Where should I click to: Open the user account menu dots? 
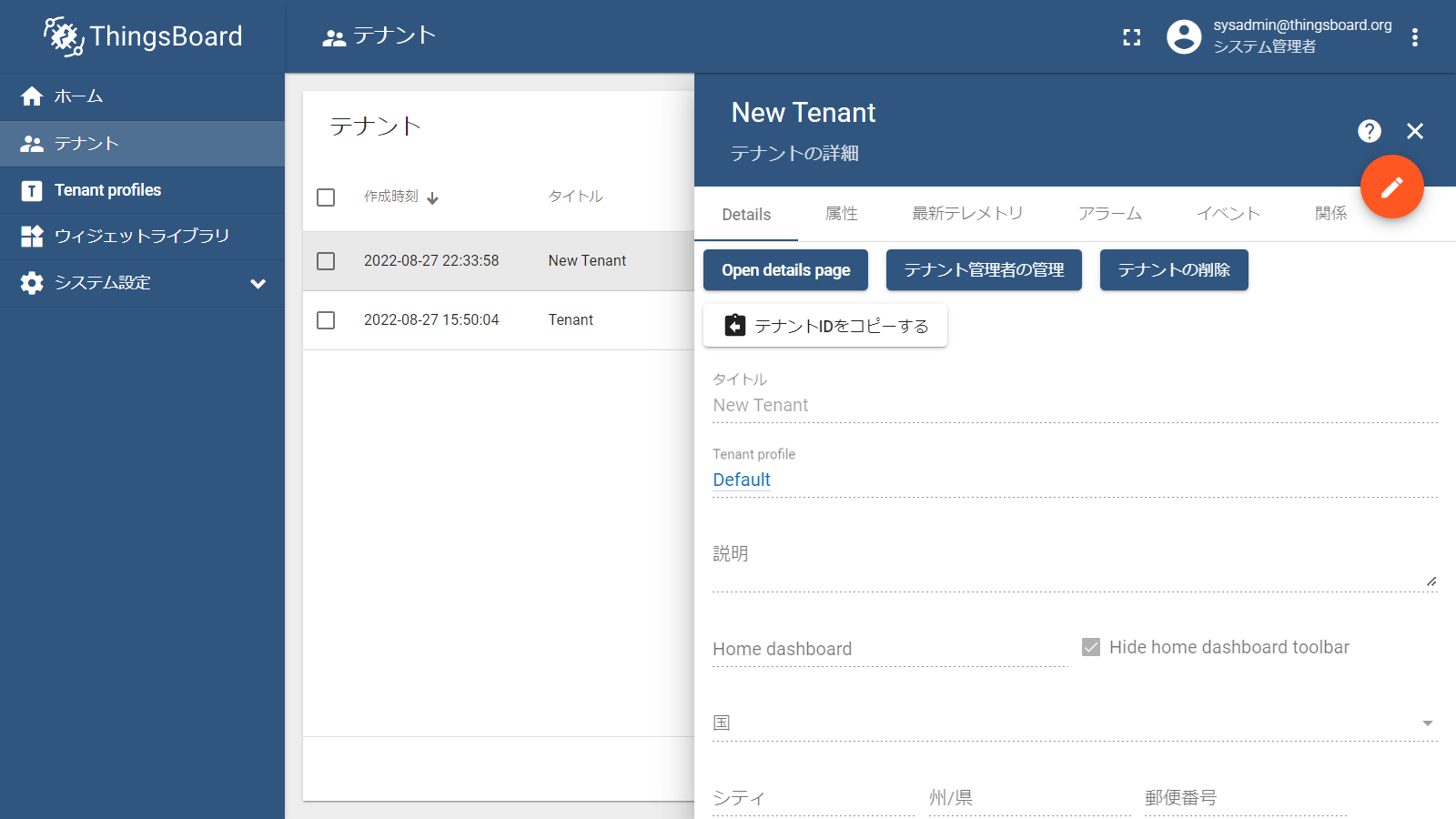pos(1414,37)
